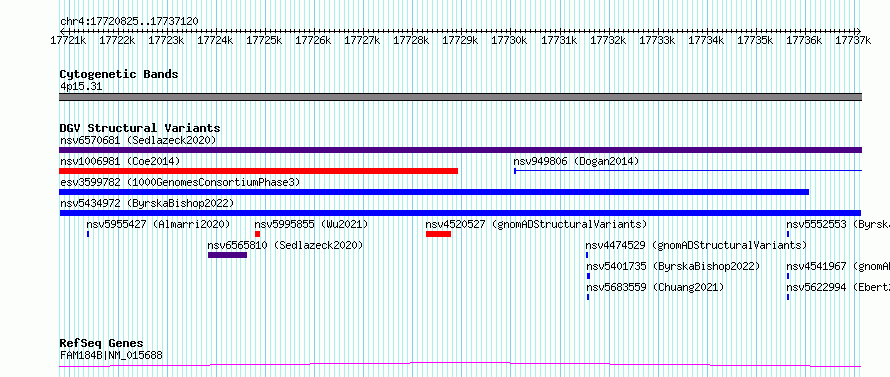This screenshot has height=377, width=890.
Task: Open esv3599782 (1000GenomesConsortiumPhase3) label
Action: 180,182
